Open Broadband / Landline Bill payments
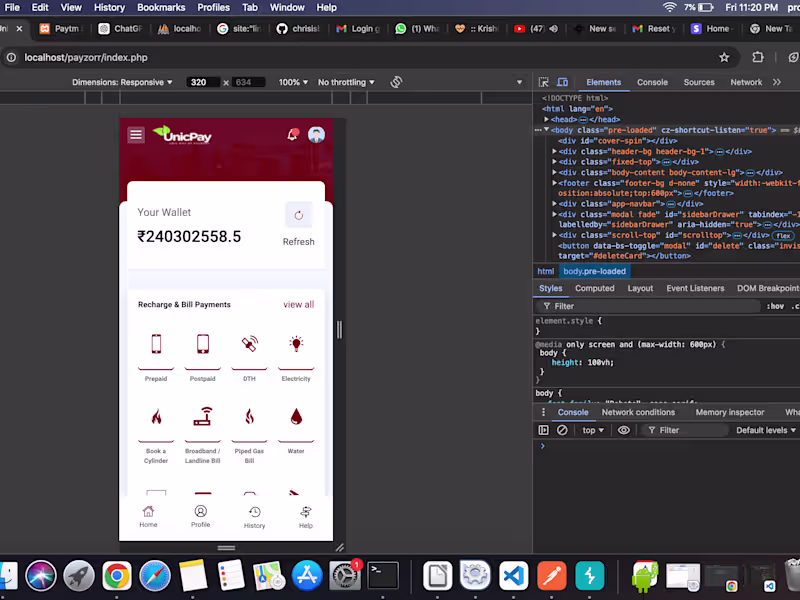This screenshot has width=800, height=600. [x=202, y=417]
